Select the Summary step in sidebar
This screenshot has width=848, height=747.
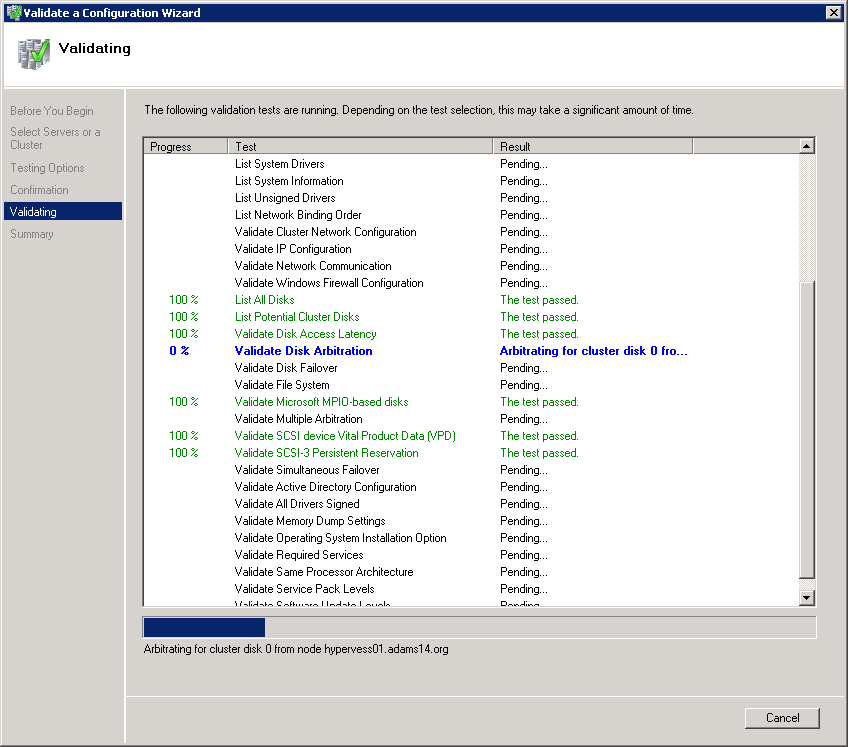[x=32, y=234]
